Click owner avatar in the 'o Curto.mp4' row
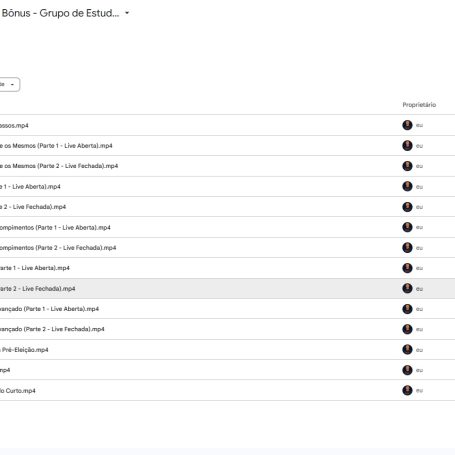 (x=407, y=390)
